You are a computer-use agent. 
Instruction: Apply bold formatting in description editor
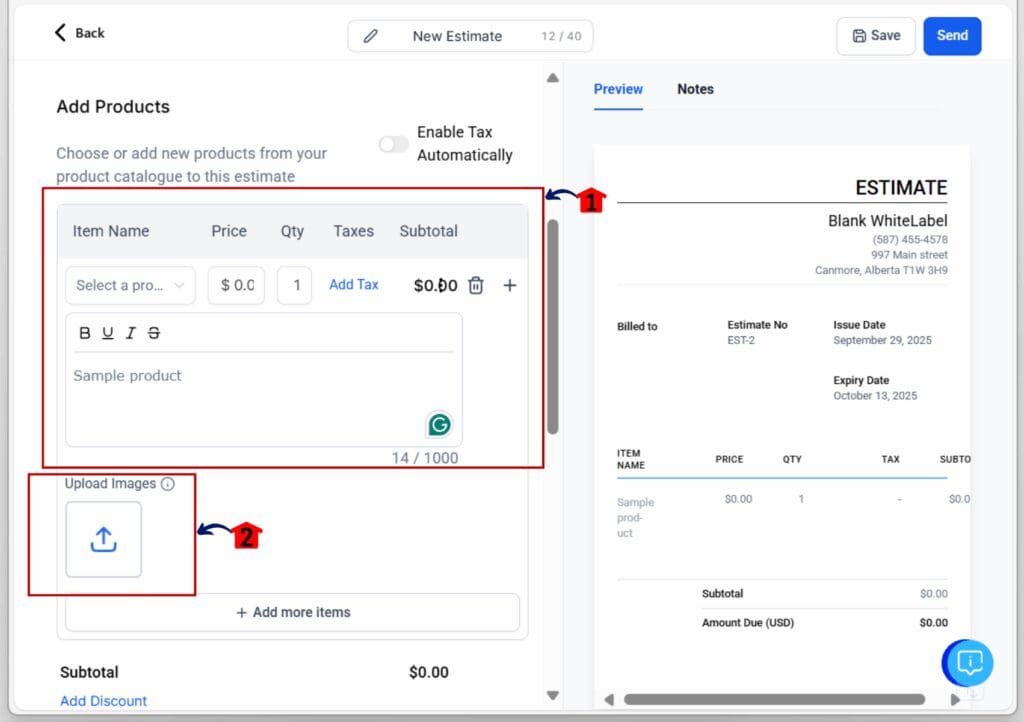[x=85, y=333]
